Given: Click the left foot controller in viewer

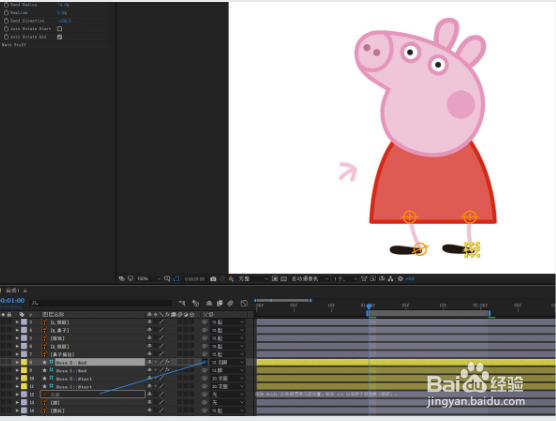Looking at the screenshot, I should [420, 249].
